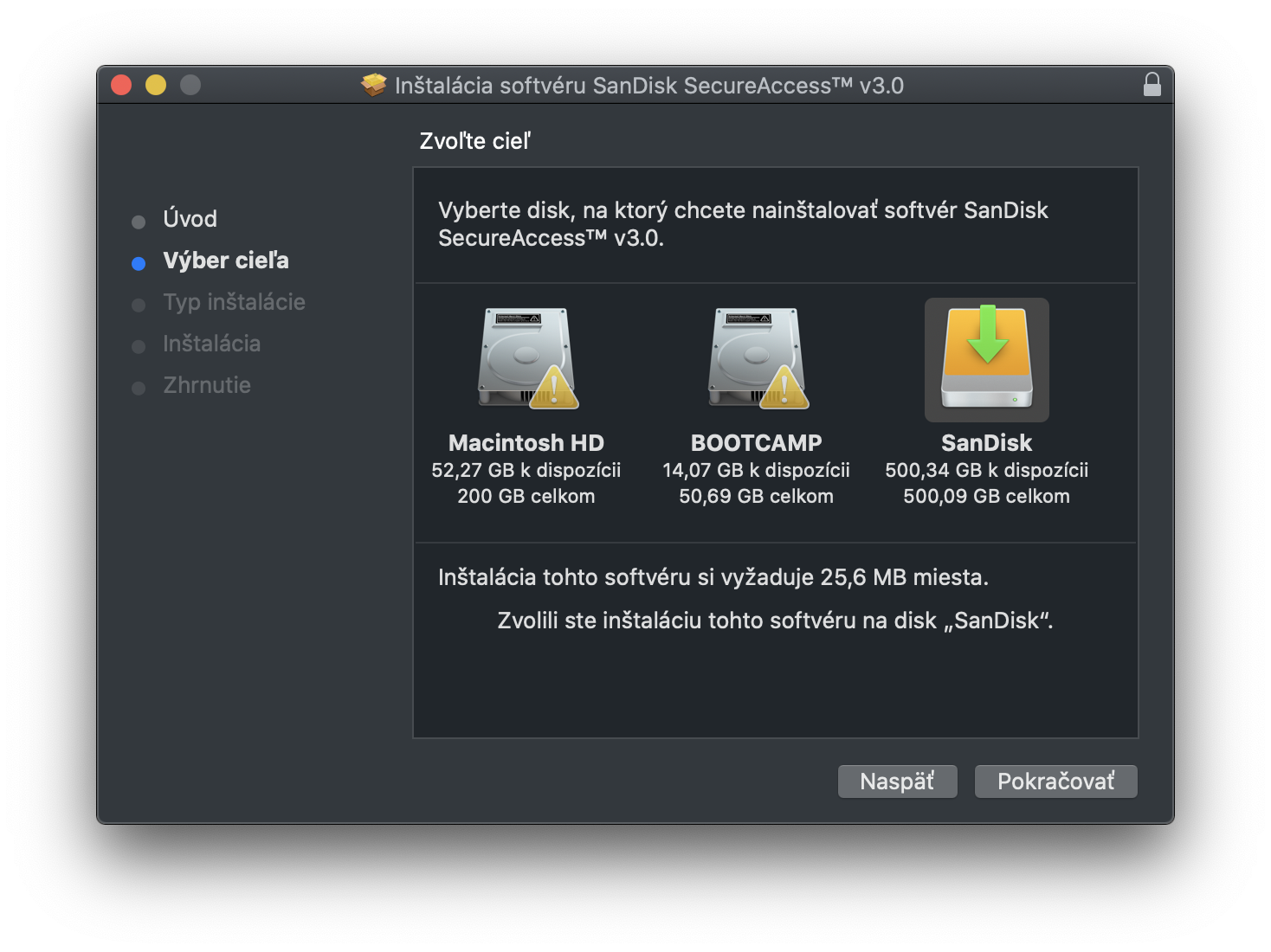Viewport: 1271px width, 952px height.
Task: Select the Macintosh HD disk icon
Action: [x=527, y=358]
